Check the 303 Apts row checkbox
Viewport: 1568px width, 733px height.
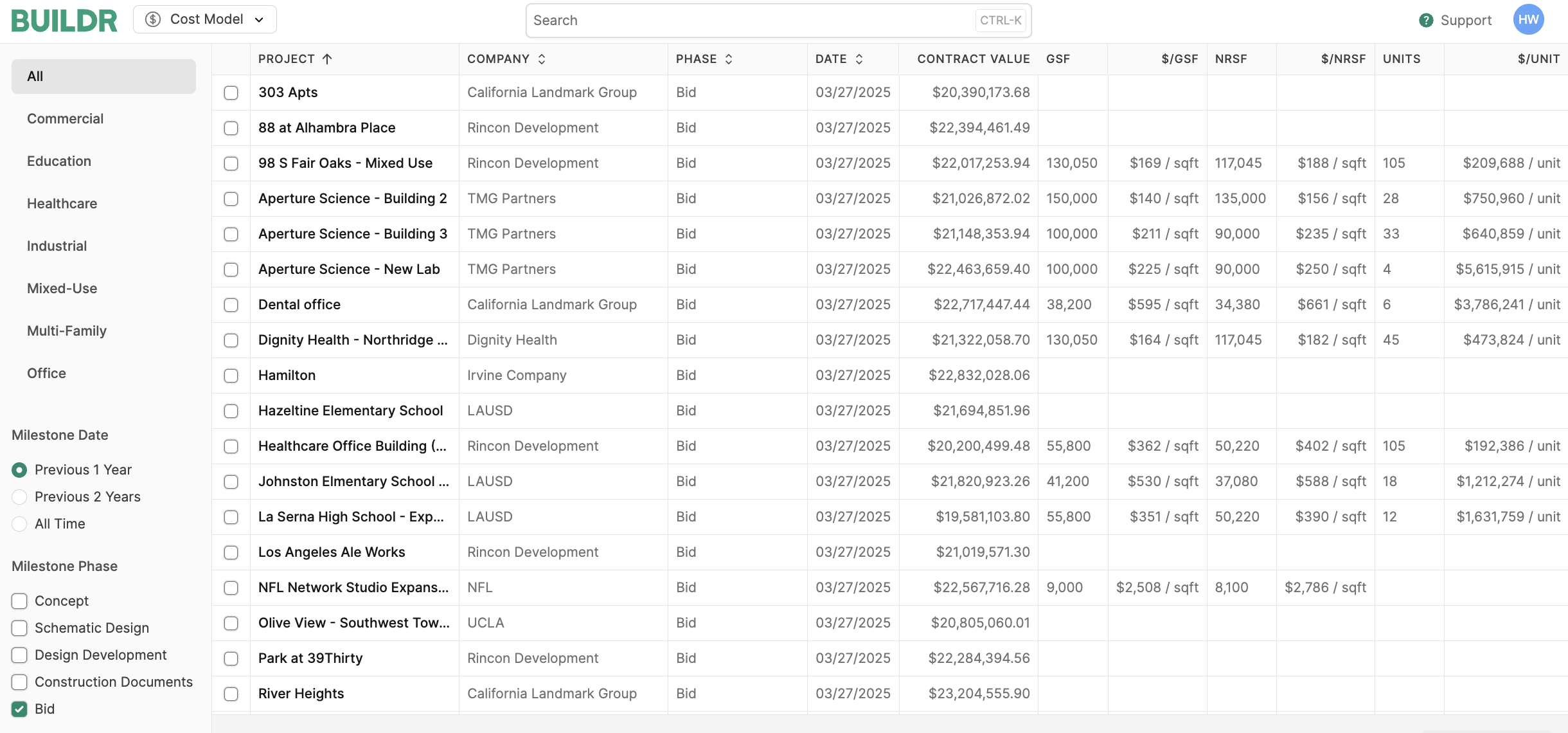click(x=231, y=93)
